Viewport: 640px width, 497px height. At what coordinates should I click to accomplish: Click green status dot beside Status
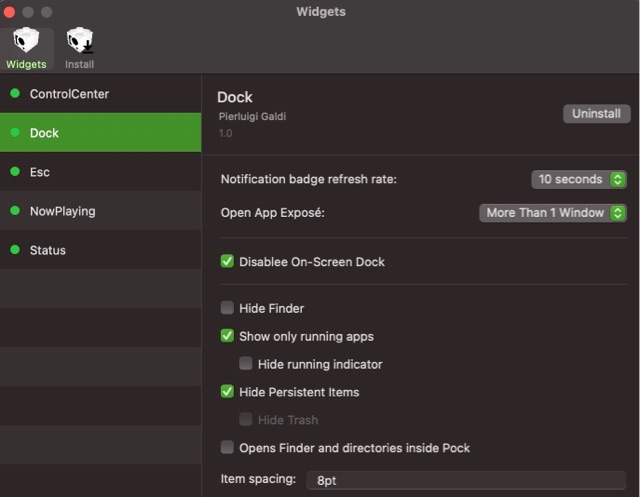[x=15, y=250]
